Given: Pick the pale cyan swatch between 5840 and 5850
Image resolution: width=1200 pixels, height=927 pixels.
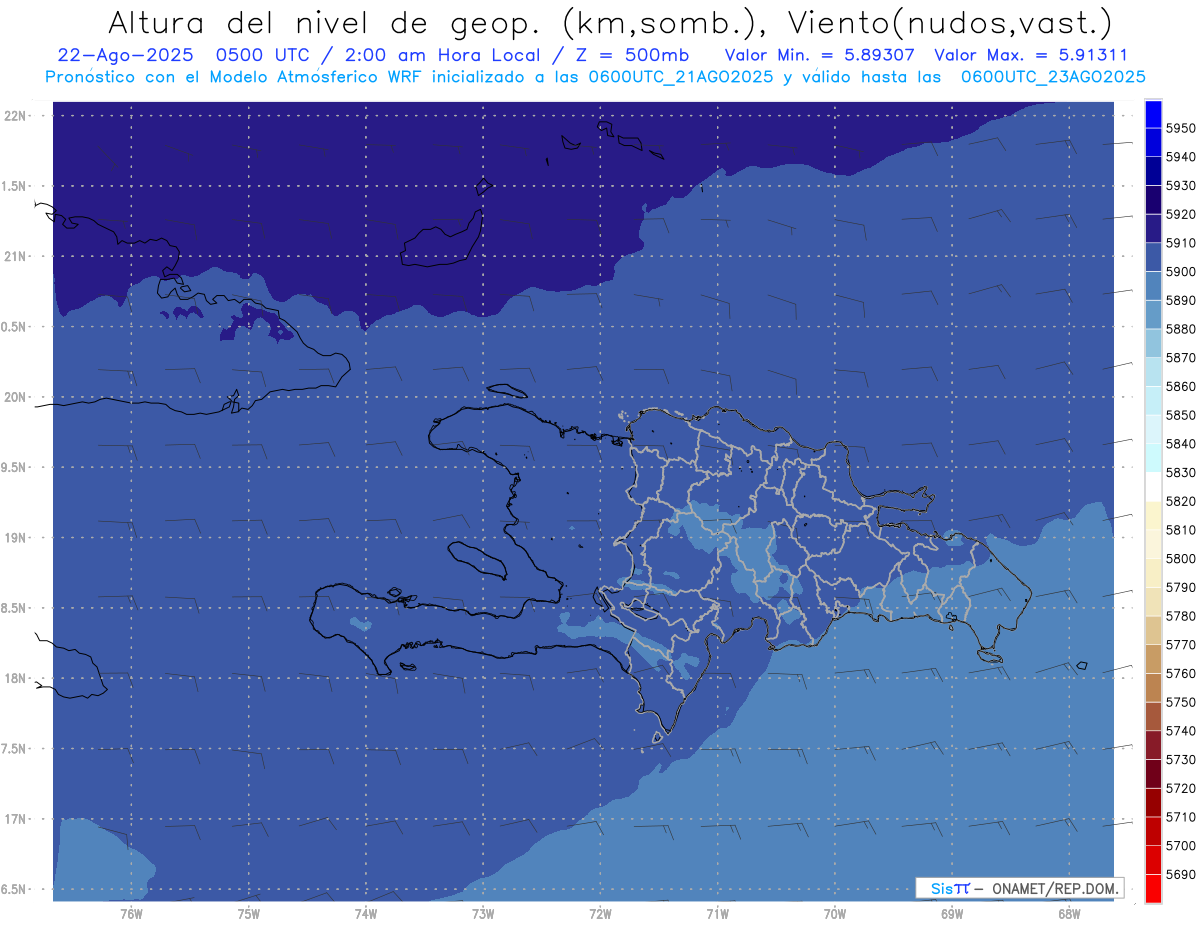Looking at the screenshot, I should point(1153,430).
